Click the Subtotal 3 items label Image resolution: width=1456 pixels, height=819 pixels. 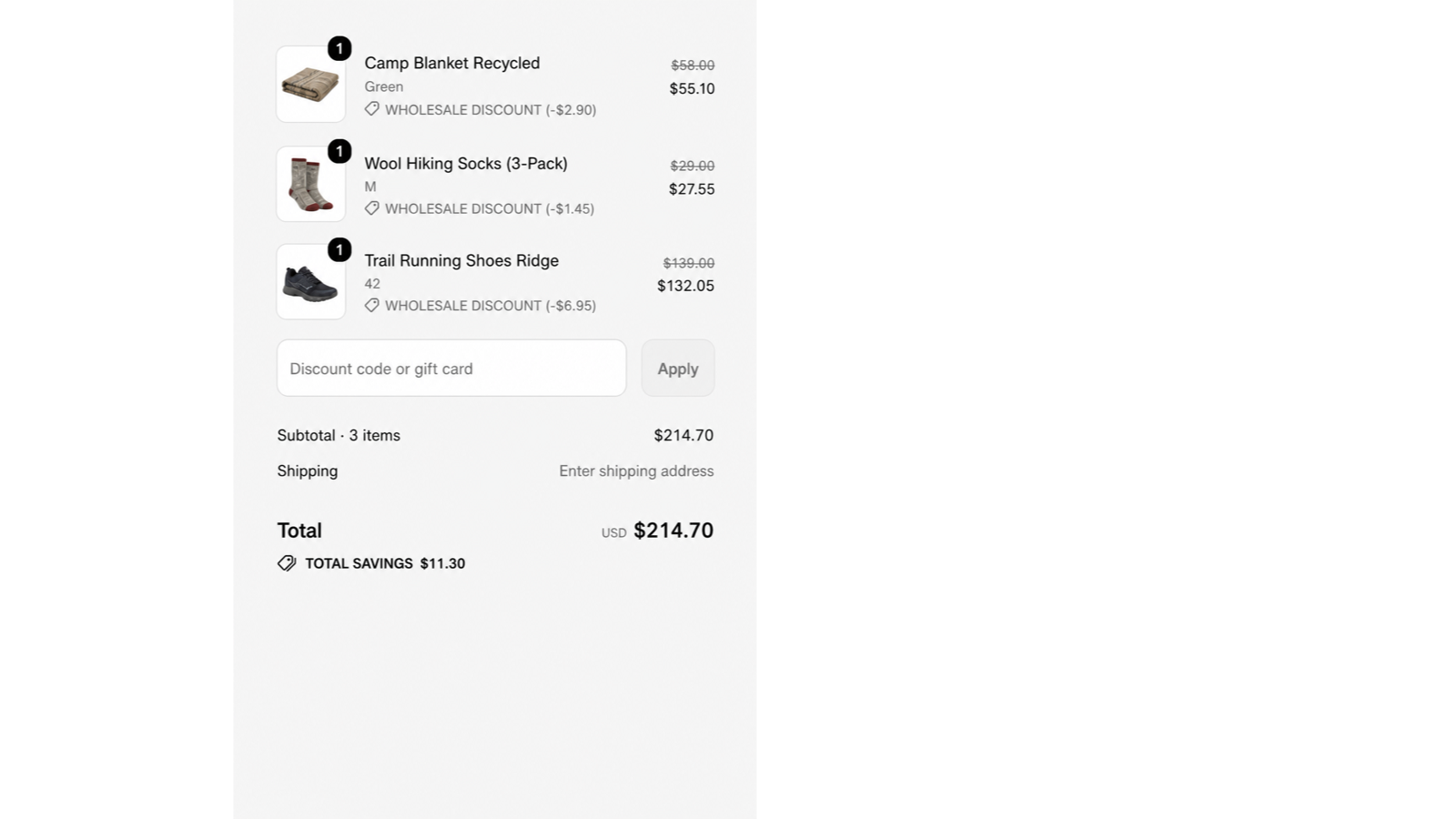pos(339,435)
